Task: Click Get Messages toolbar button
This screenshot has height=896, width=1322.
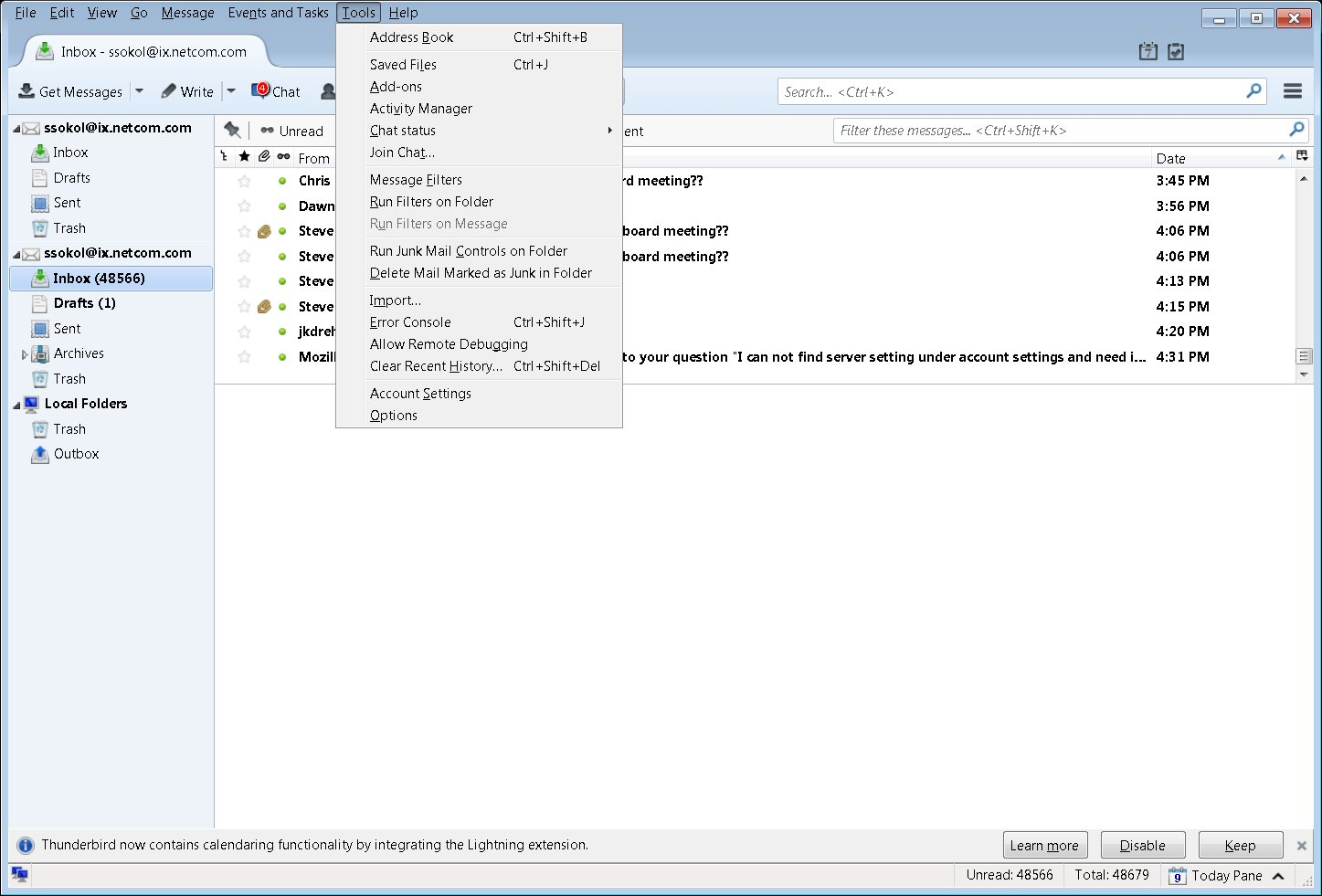Action: click(70, 91)
